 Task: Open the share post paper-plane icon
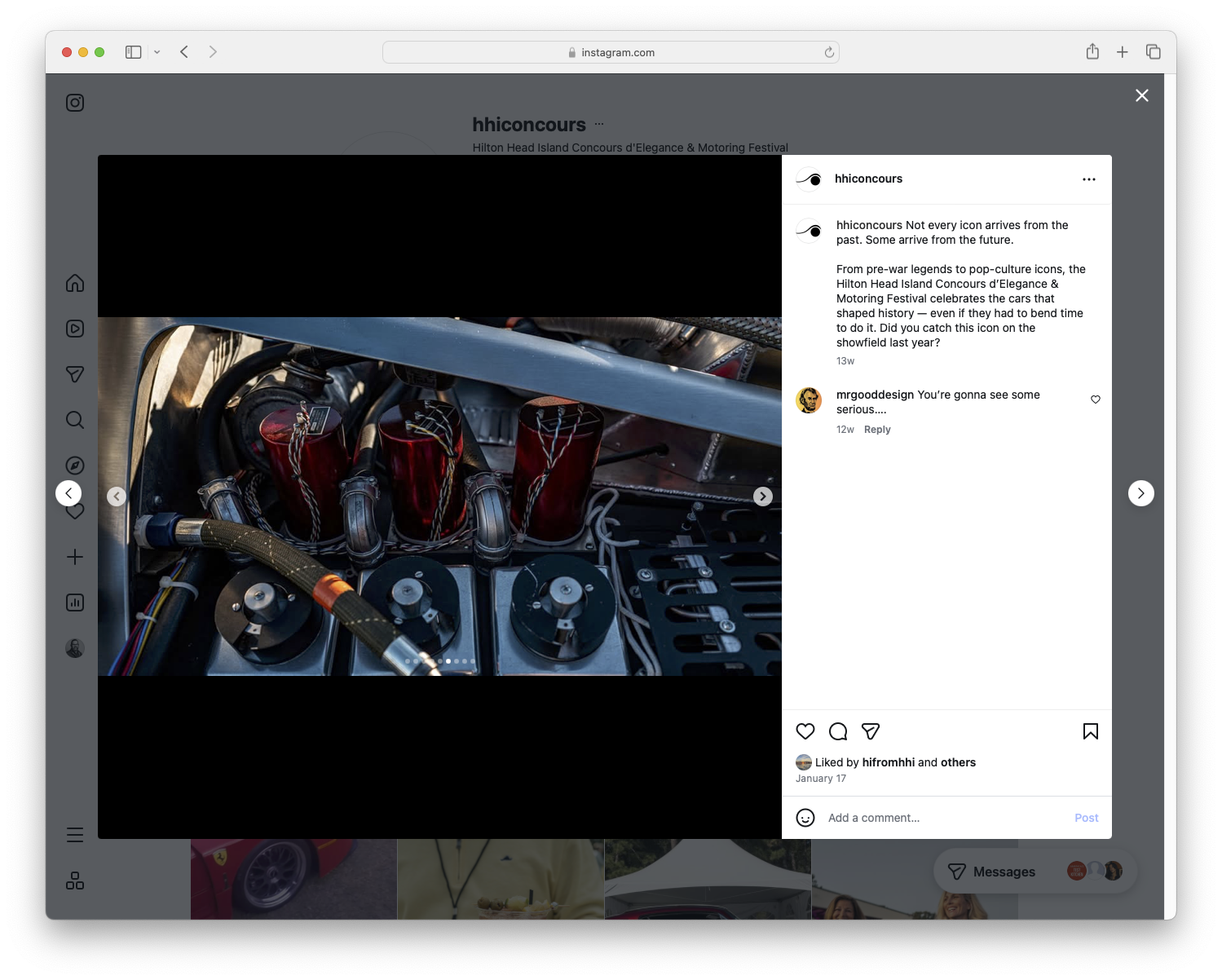coord(871,731)
